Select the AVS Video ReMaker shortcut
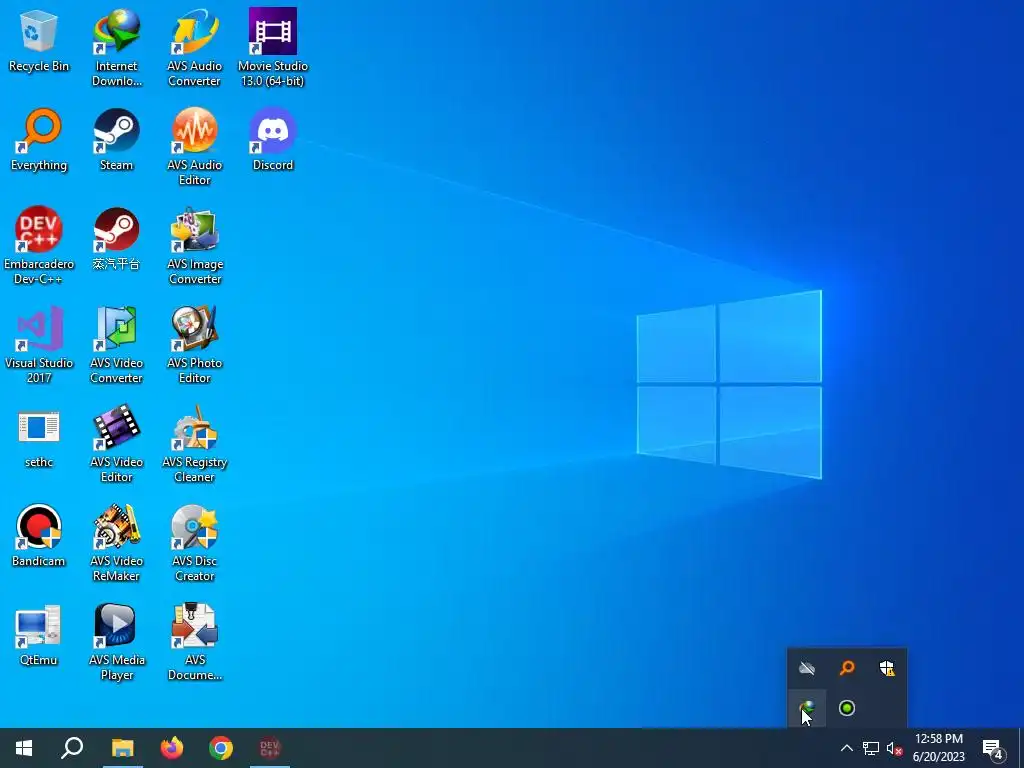Screen dimensions: 1024x768 (x=116, y=543)
